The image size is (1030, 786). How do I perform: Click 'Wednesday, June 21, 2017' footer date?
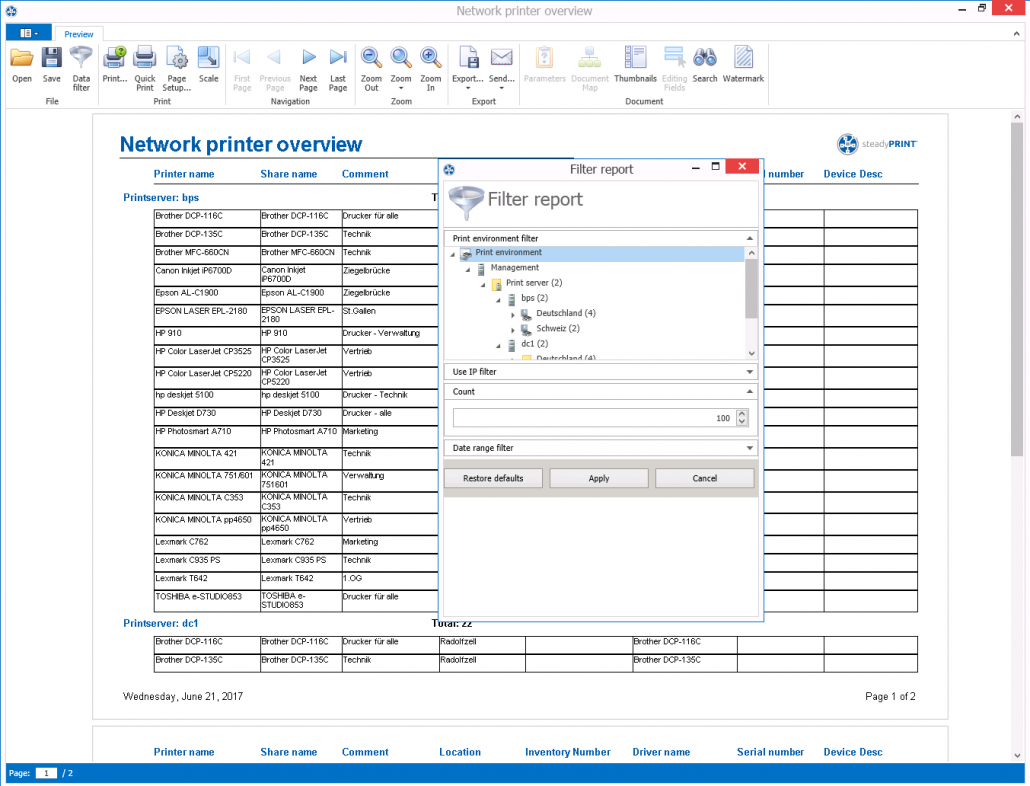pos(183,696)
